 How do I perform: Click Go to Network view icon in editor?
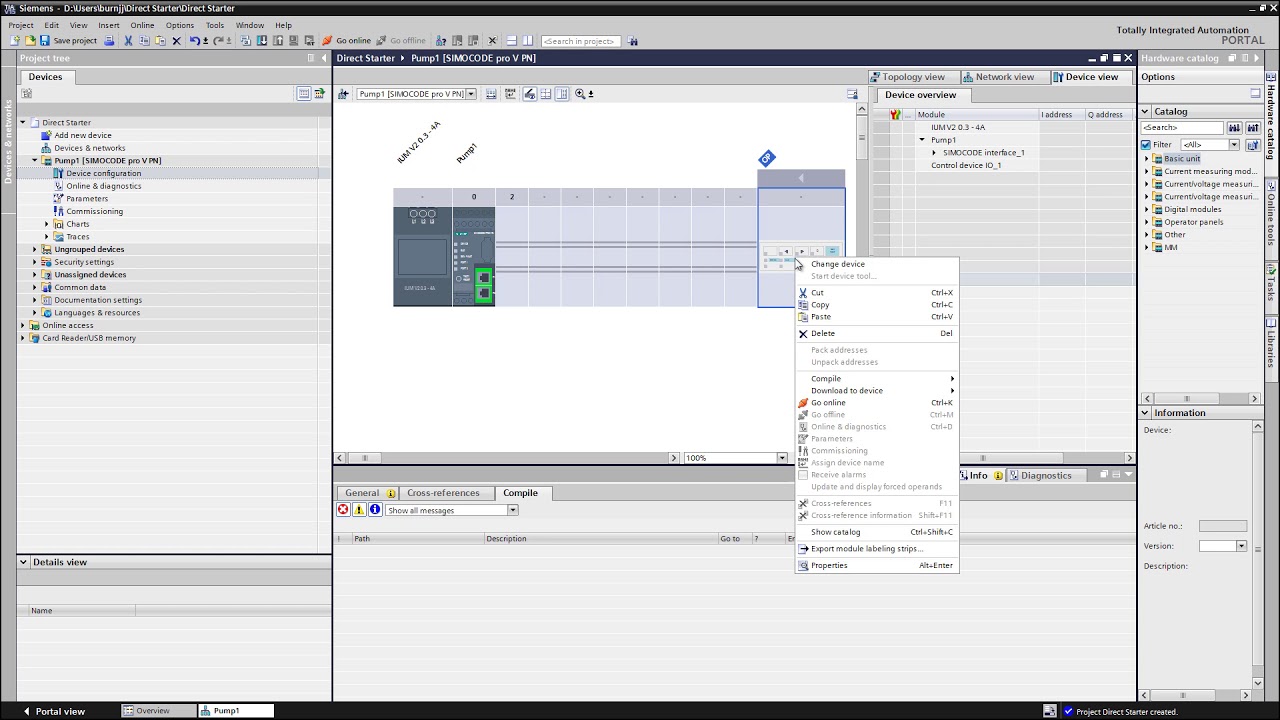coord(343,94)
